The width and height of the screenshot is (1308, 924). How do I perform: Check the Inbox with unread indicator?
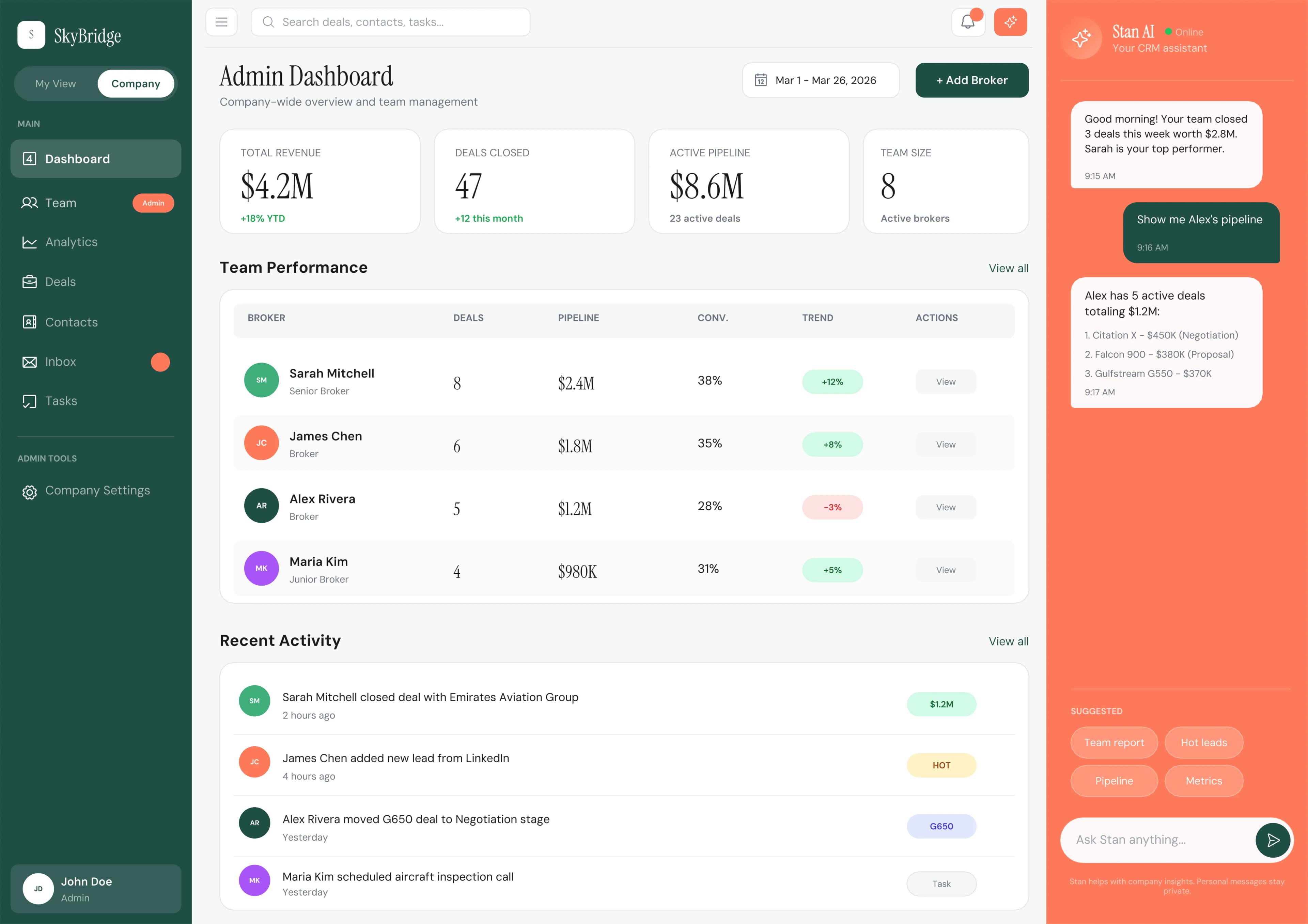[60, 362]
